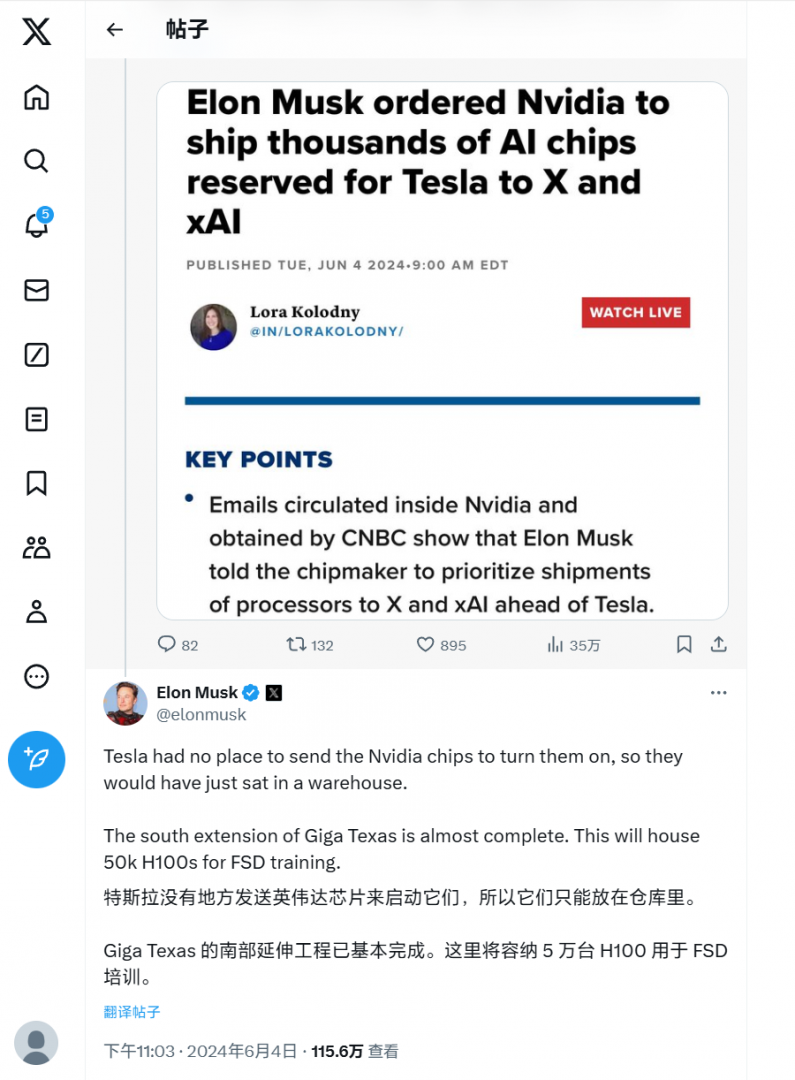Open the Search explore icon
Image resolution: width=795 pixels, height=1080 pixels.
click(x=37, y=161)
